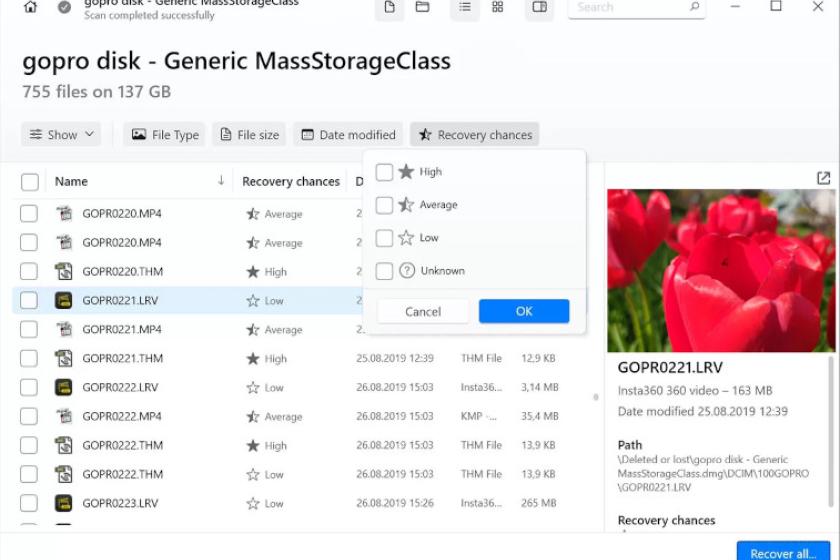The height and width of the screenshot is (560, 840).
Task: Select the GOPR0221.THM file name
Action: (x=123, y=358)
